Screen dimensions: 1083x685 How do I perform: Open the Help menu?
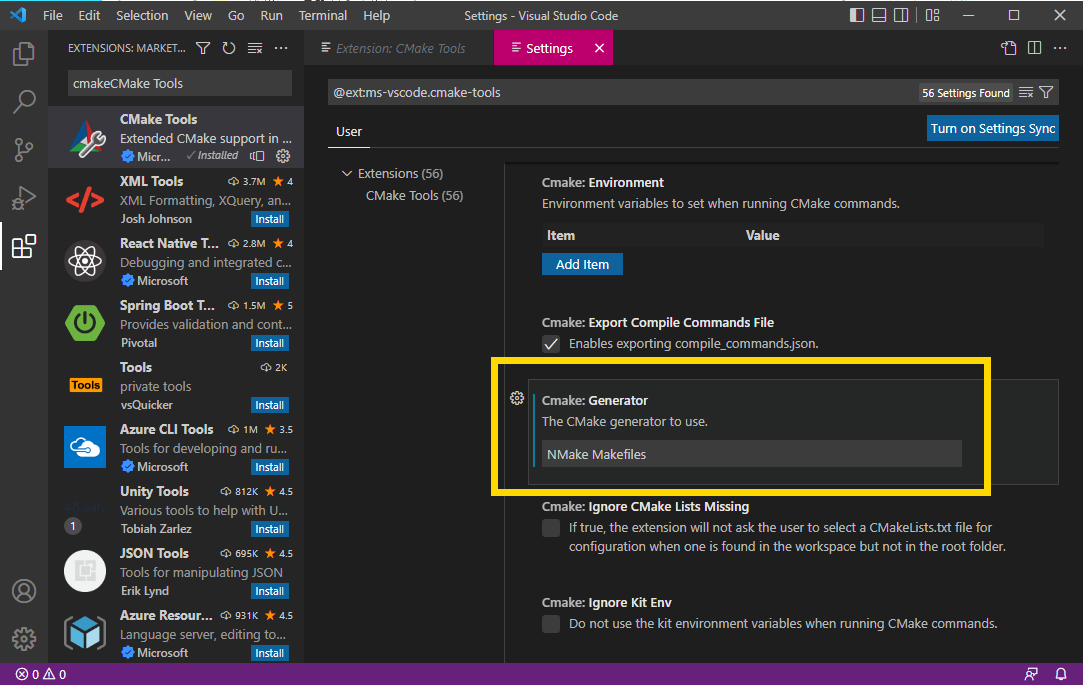pos(376,15)
